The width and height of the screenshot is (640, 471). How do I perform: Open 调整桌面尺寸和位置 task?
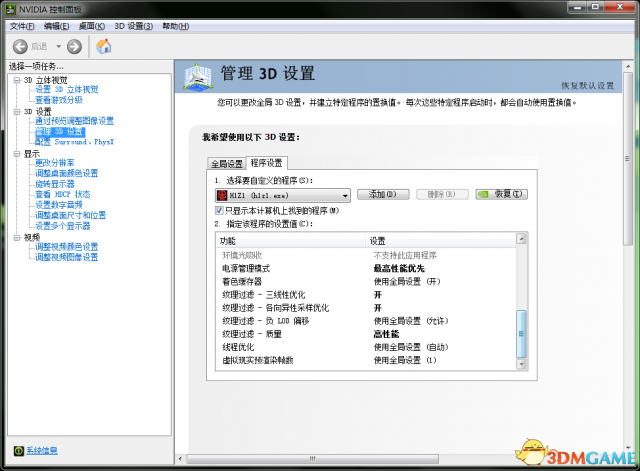[70, 215]
